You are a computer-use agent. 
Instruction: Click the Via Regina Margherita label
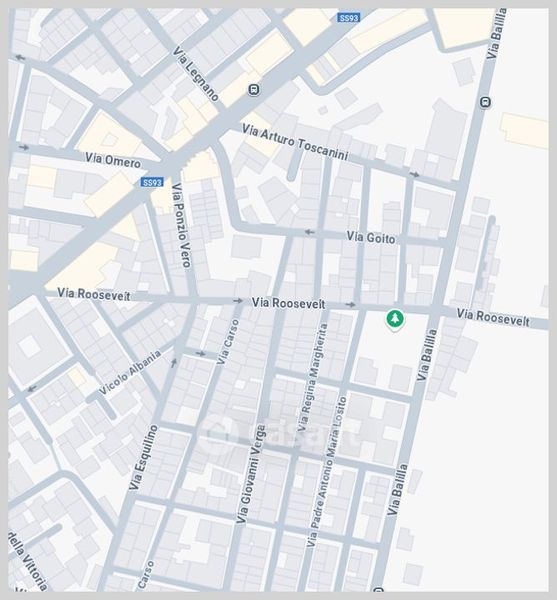(313, 378)
